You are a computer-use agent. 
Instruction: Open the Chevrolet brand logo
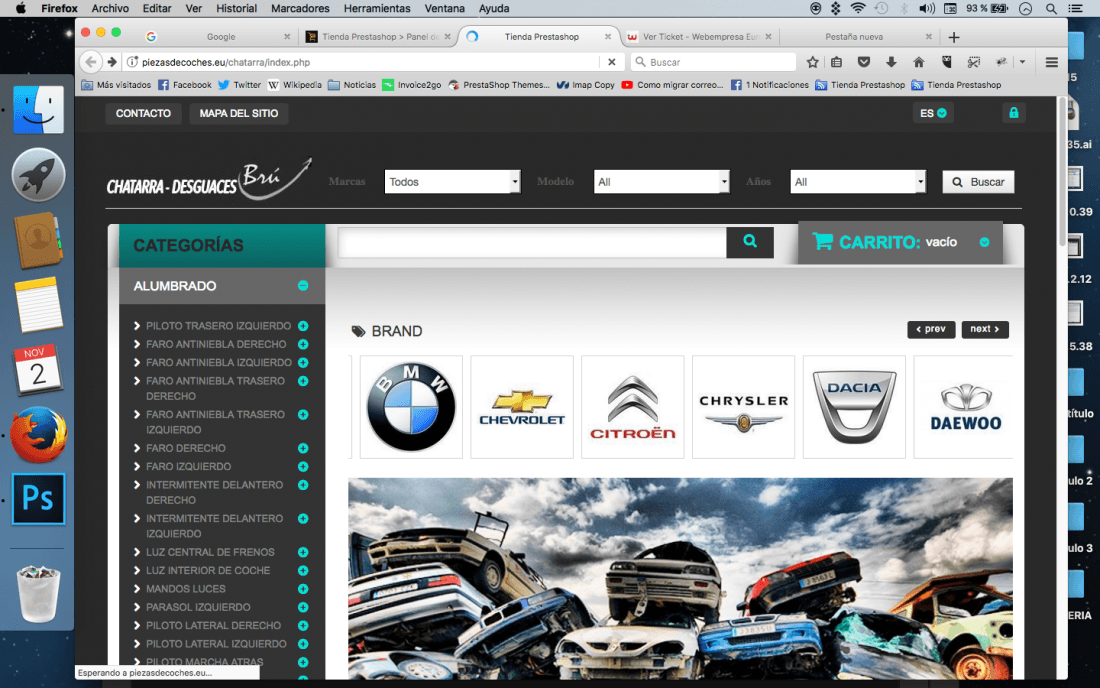522,407
